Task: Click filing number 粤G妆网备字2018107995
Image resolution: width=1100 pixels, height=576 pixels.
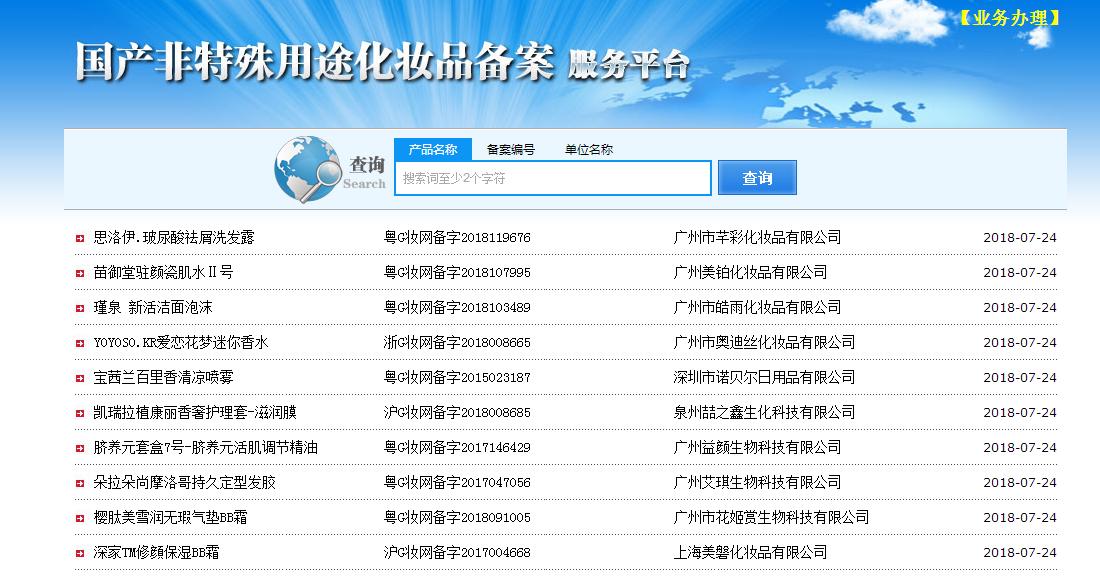Action: click(x=457, y=272)
